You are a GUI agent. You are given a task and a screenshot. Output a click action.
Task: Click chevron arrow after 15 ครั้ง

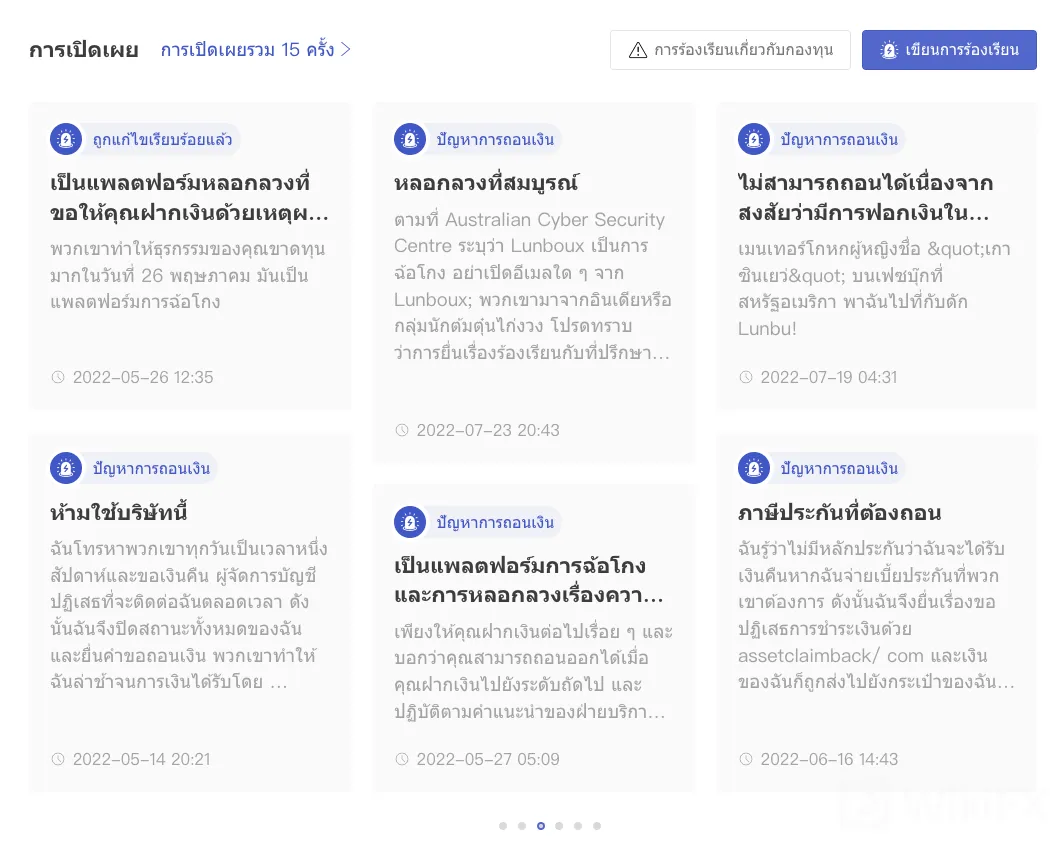pyautogui.click(x=345, y=49)
